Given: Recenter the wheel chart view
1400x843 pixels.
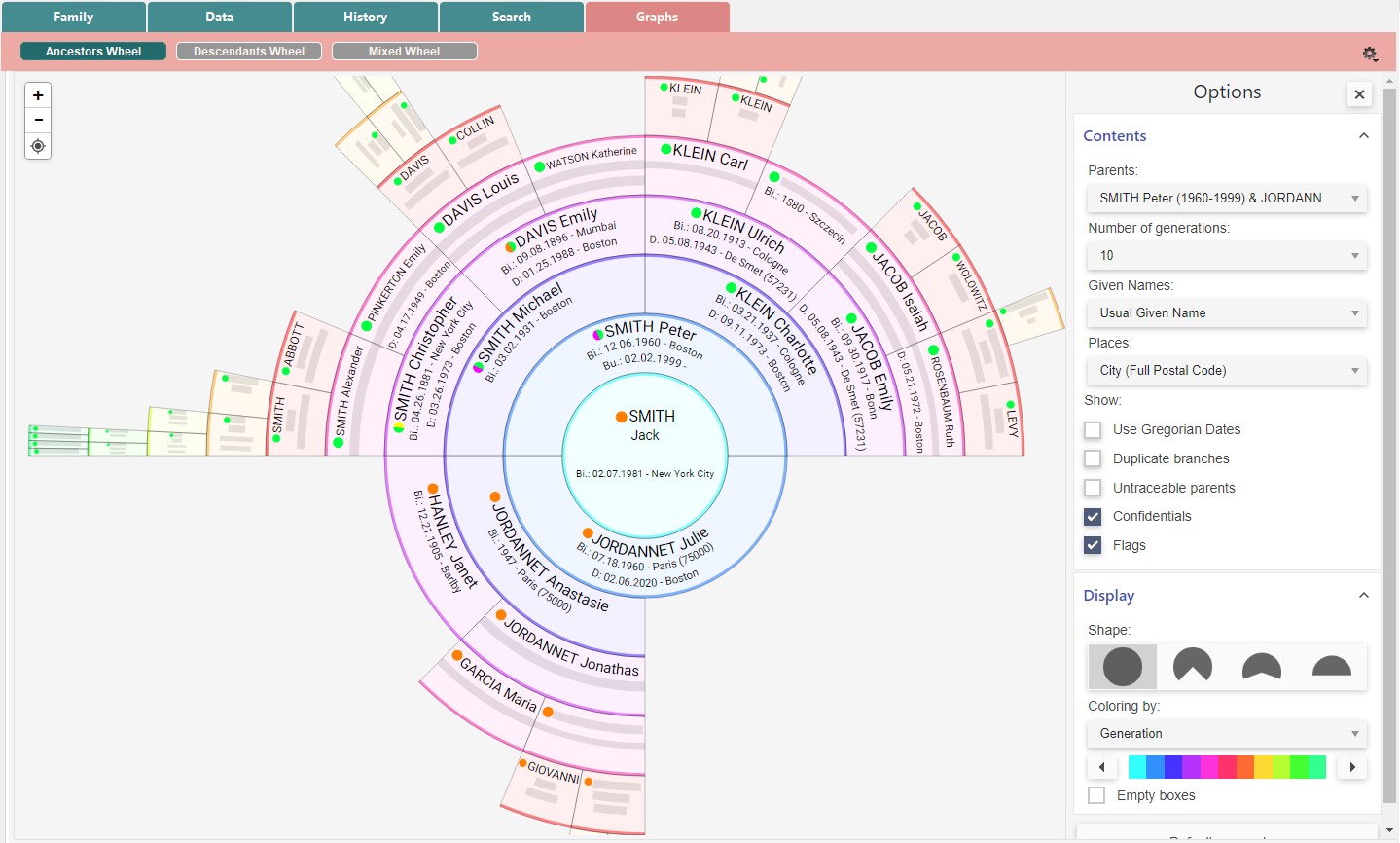Looking at the screenshot, I should 38,146.
